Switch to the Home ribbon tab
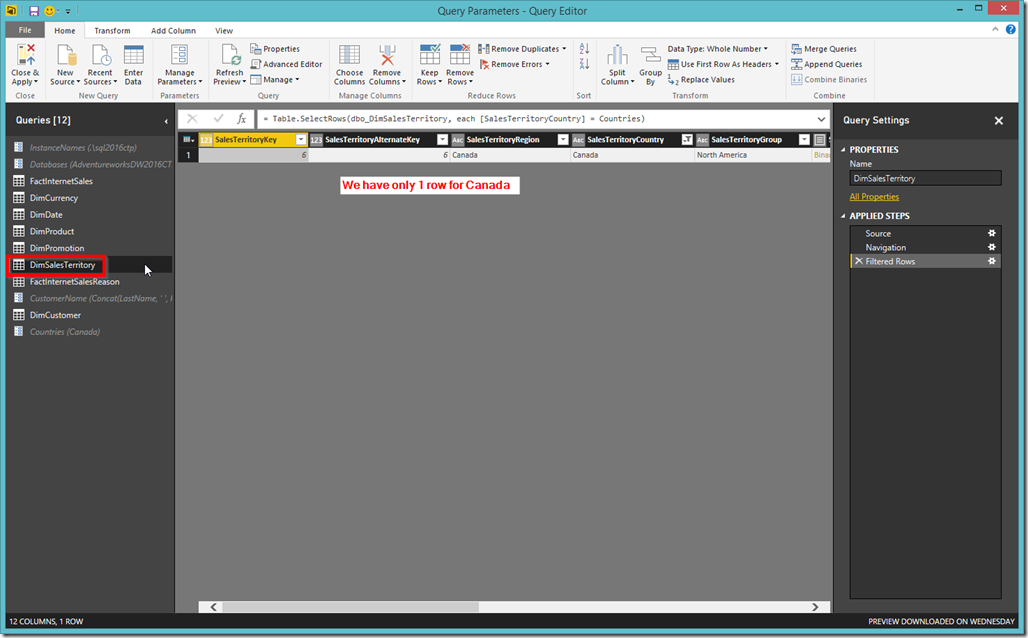1028x638 pixels. click(x=64, y=31)
